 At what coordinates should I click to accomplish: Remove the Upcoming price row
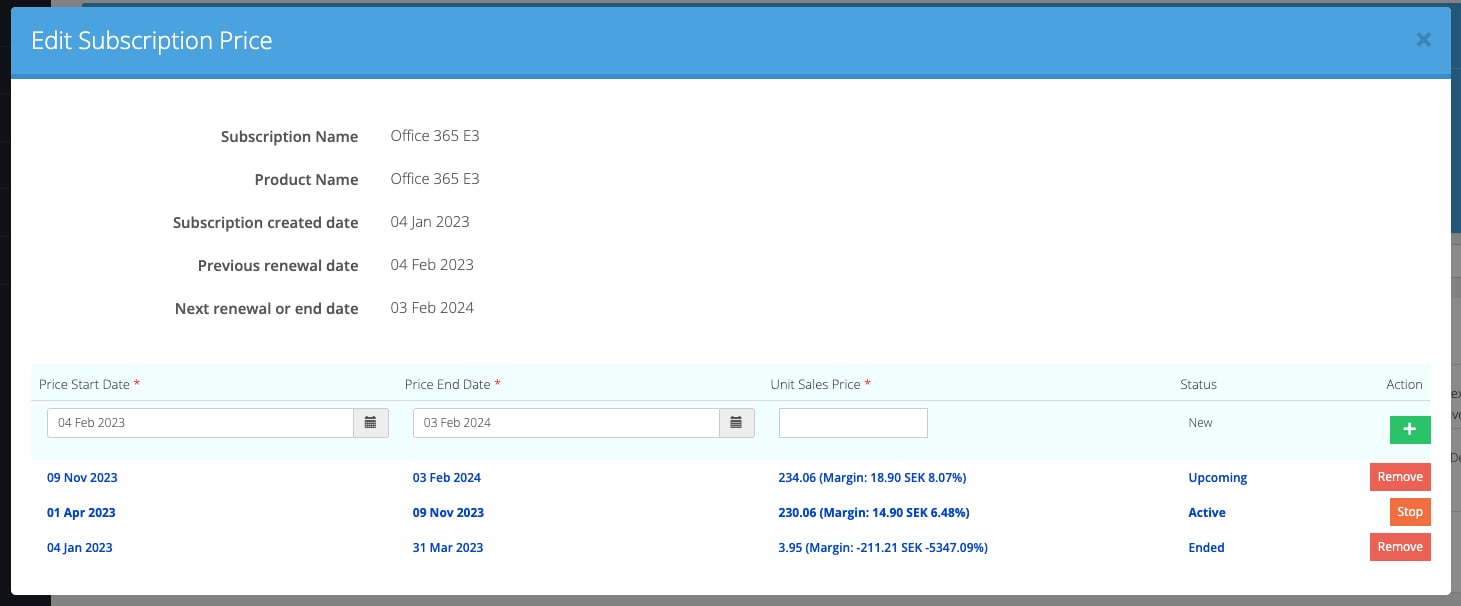click(1400, 477)
